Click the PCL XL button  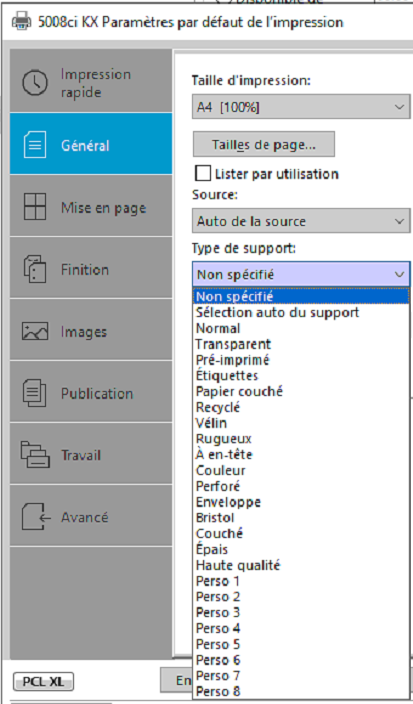pyautogui.click(x=44, y=682)
